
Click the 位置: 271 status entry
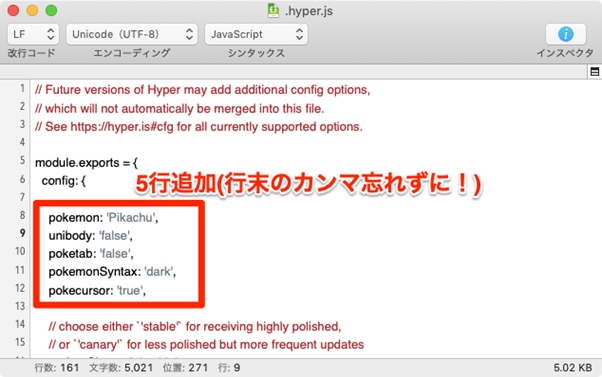(x=185, y=368)
